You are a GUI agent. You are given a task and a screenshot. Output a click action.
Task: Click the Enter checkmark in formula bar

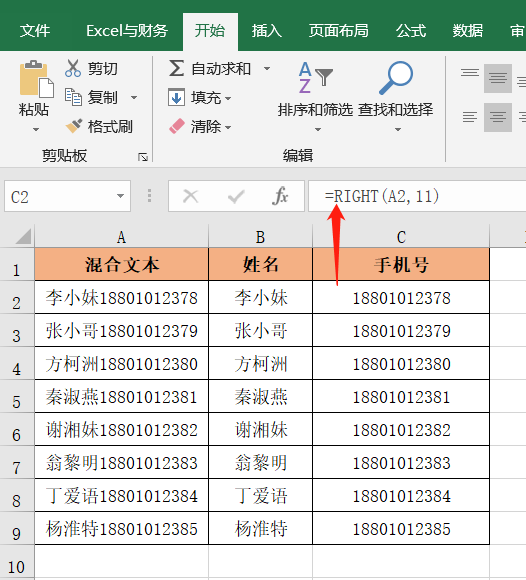coord(236,196)
